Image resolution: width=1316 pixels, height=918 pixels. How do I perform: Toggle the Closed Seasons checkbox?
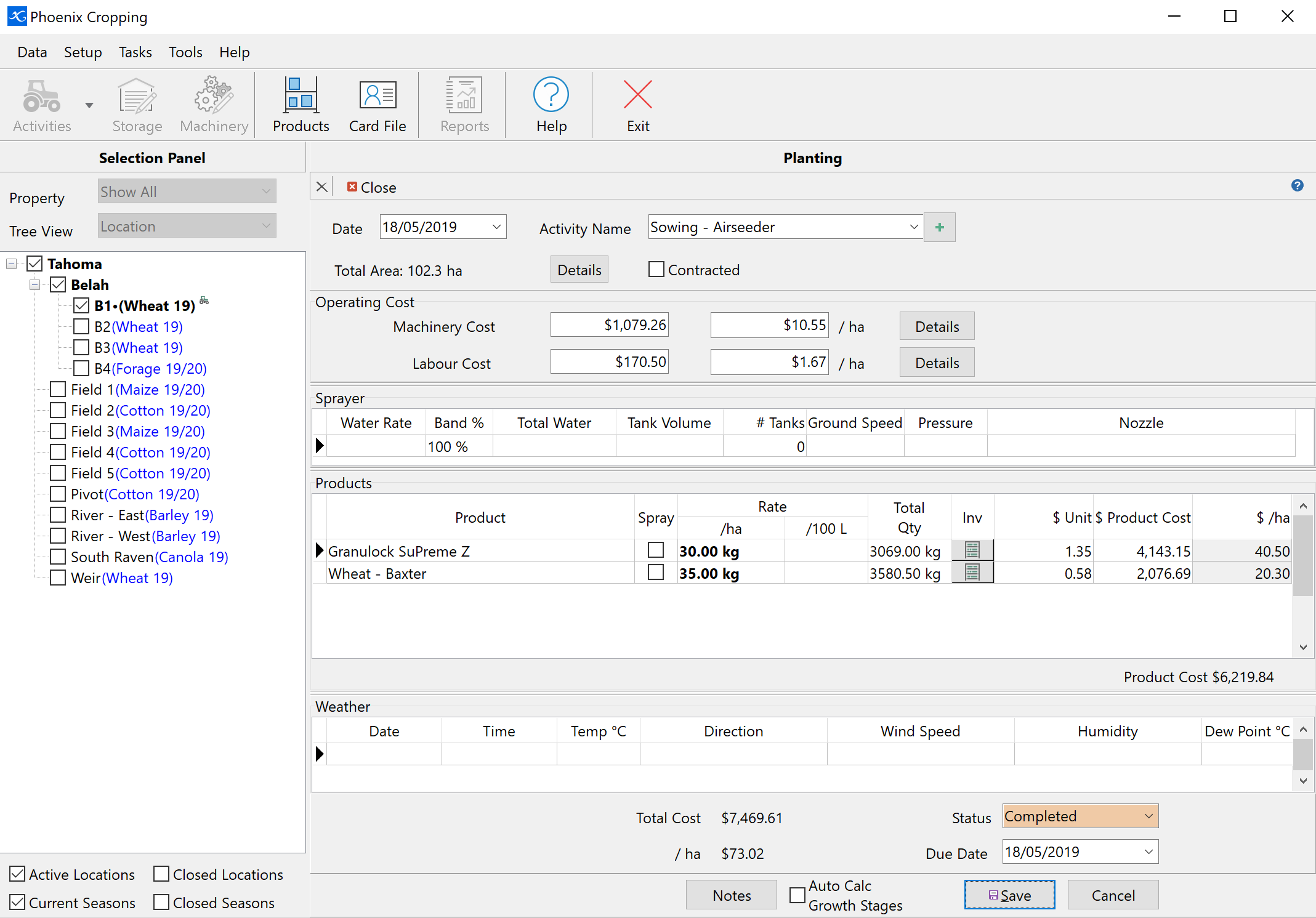pyautogui.click(x=161, y=902)
